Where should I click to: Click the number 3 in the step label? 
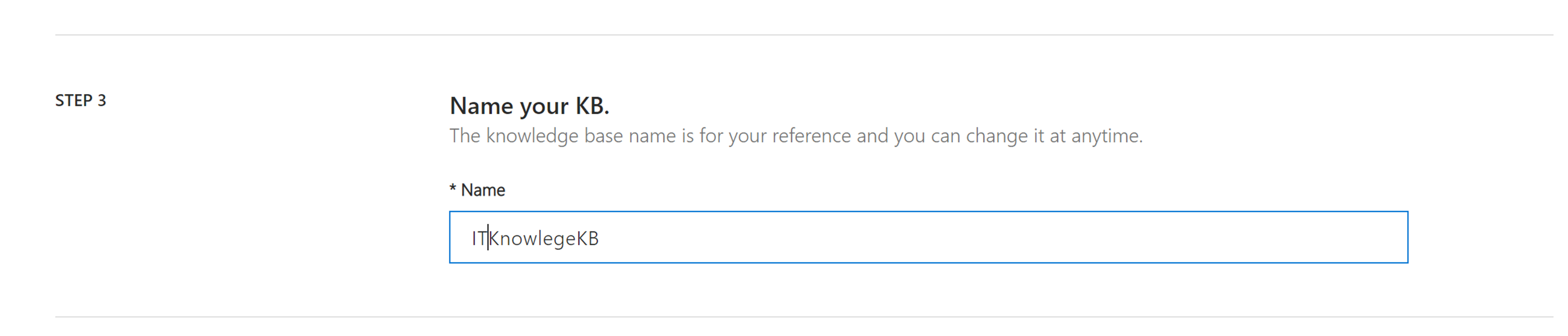tap(102, 100)
